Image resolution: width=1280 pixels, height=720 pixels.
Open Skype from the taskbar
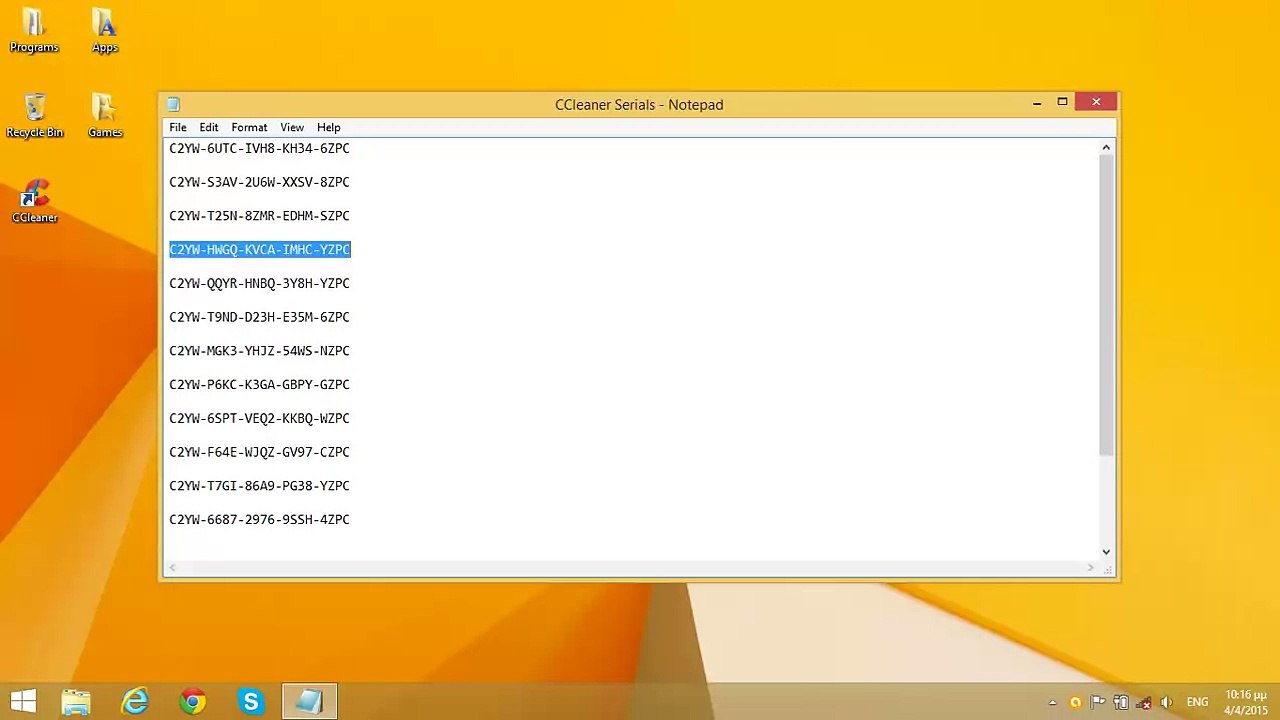(250, 702)
